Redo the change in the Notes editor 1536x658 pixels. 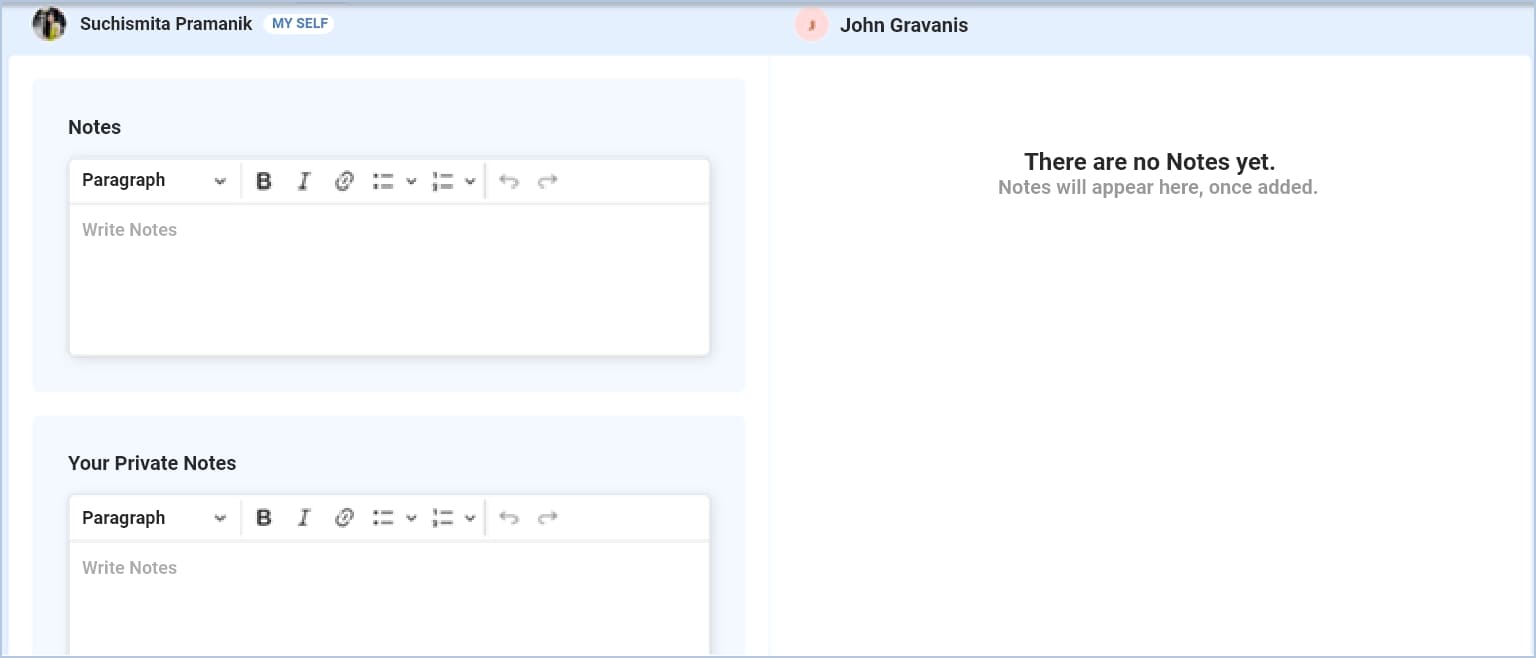(547, 181)
